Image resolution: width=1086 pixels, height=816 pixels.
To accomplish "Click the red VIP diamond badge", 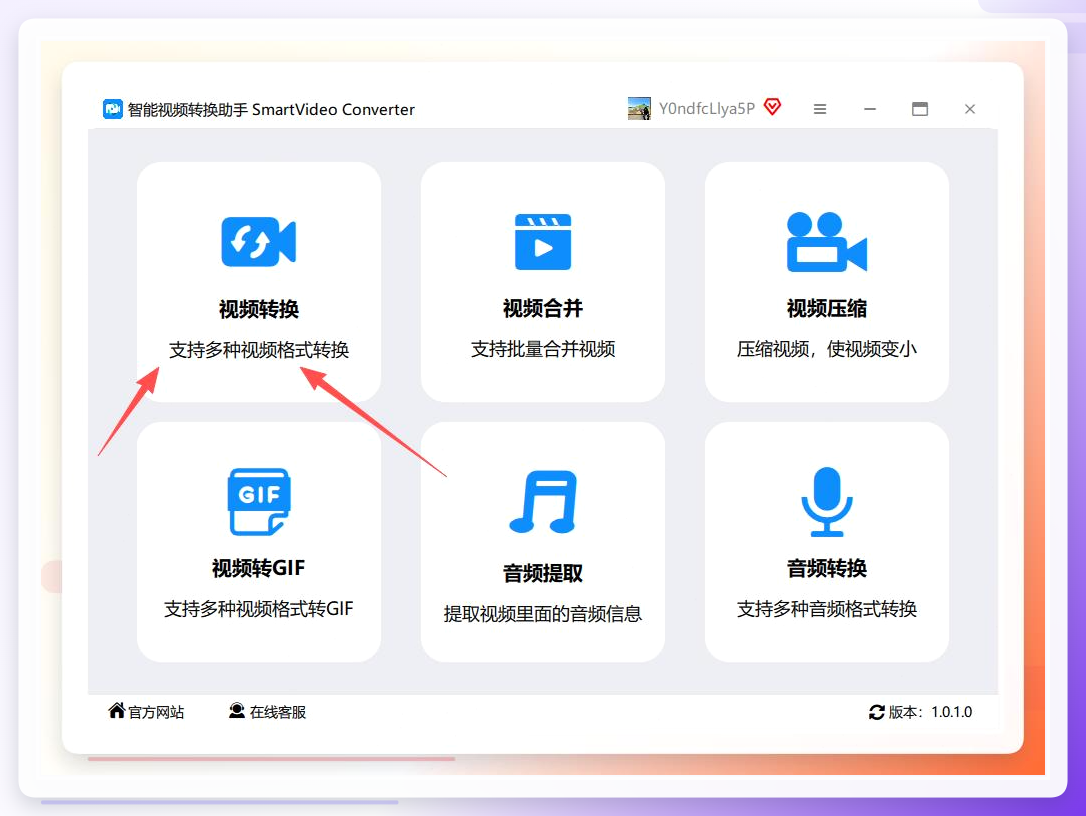I will point(772,107).
